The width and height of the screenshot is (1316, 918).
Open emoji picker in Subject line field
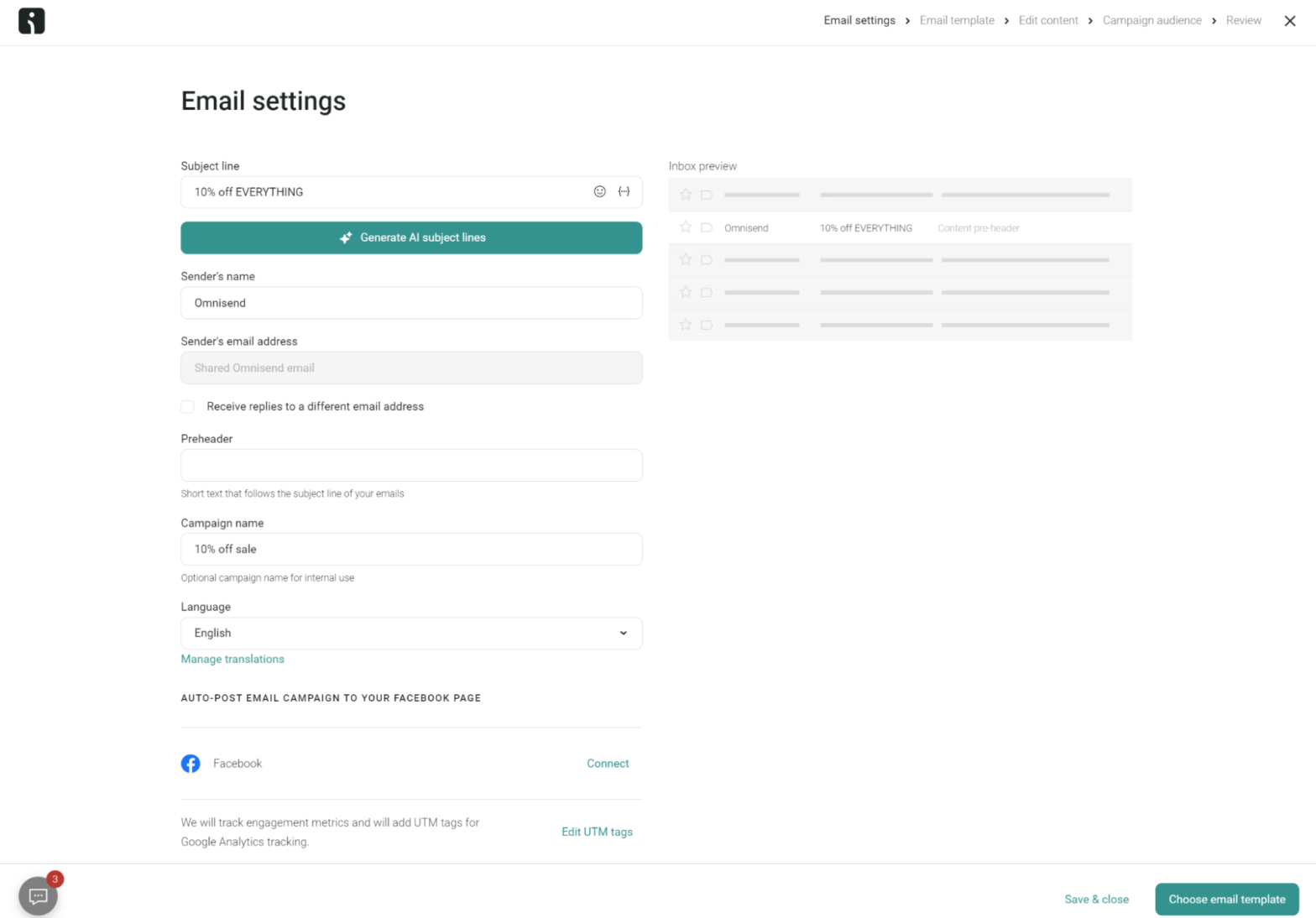coord(599,192)
